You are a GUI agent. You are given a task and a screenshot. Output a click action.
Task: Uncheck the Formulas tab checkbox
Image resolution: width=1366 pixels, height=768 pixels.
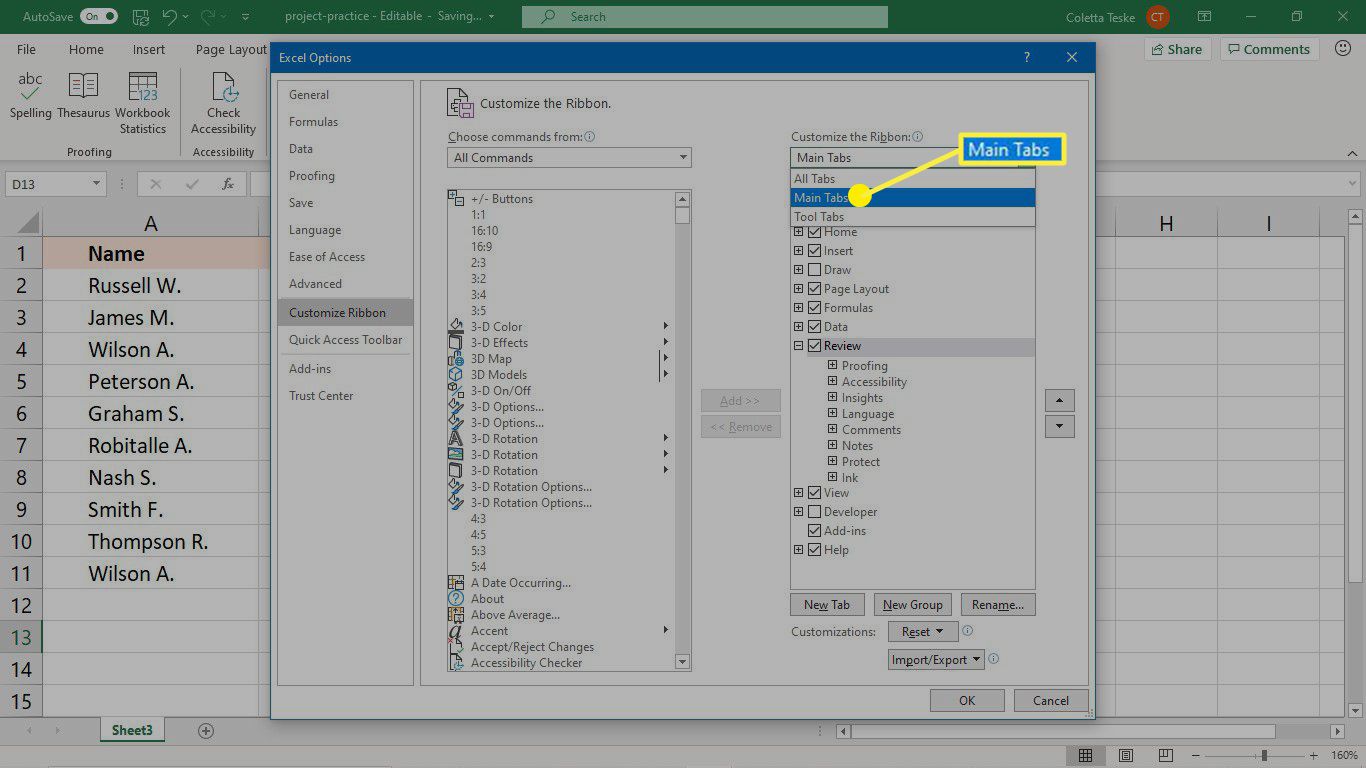coord(814,308)
